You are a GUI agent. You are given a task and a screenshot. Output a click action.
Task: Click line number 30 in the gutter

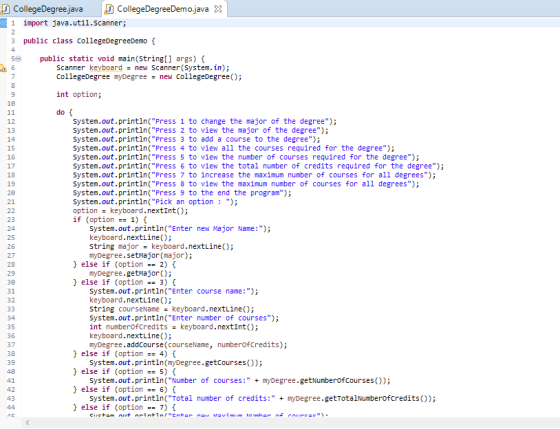(11, 282)
